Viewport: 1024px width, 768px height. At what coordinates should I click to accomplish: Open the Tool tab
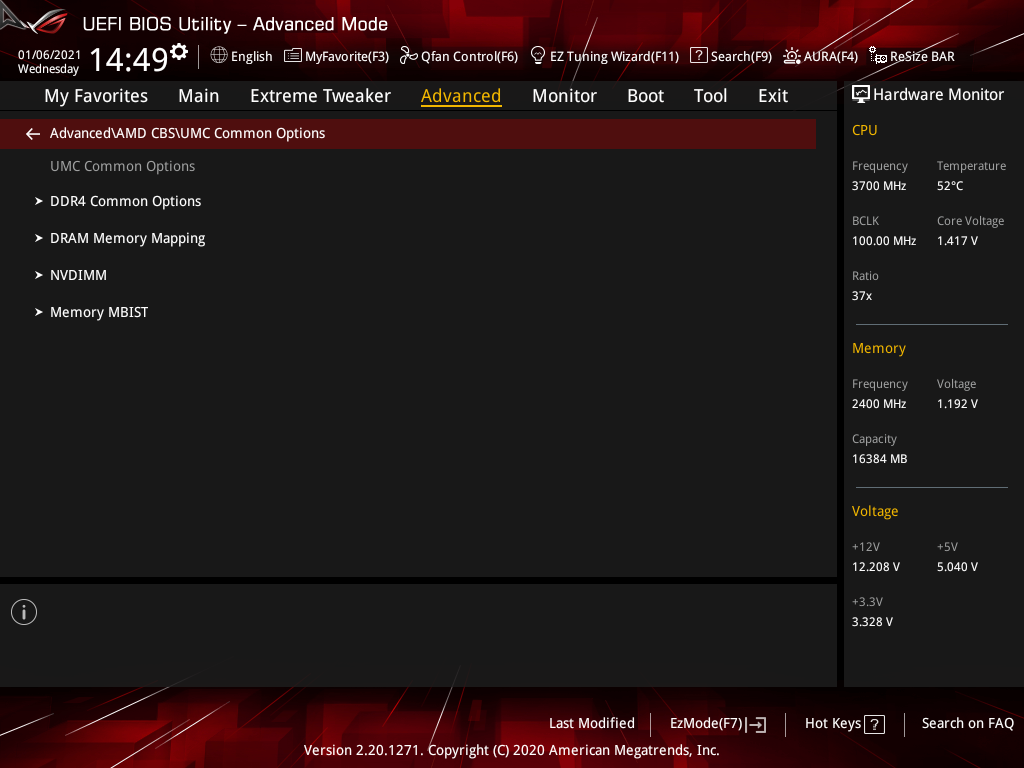click(x=710, y=96)
